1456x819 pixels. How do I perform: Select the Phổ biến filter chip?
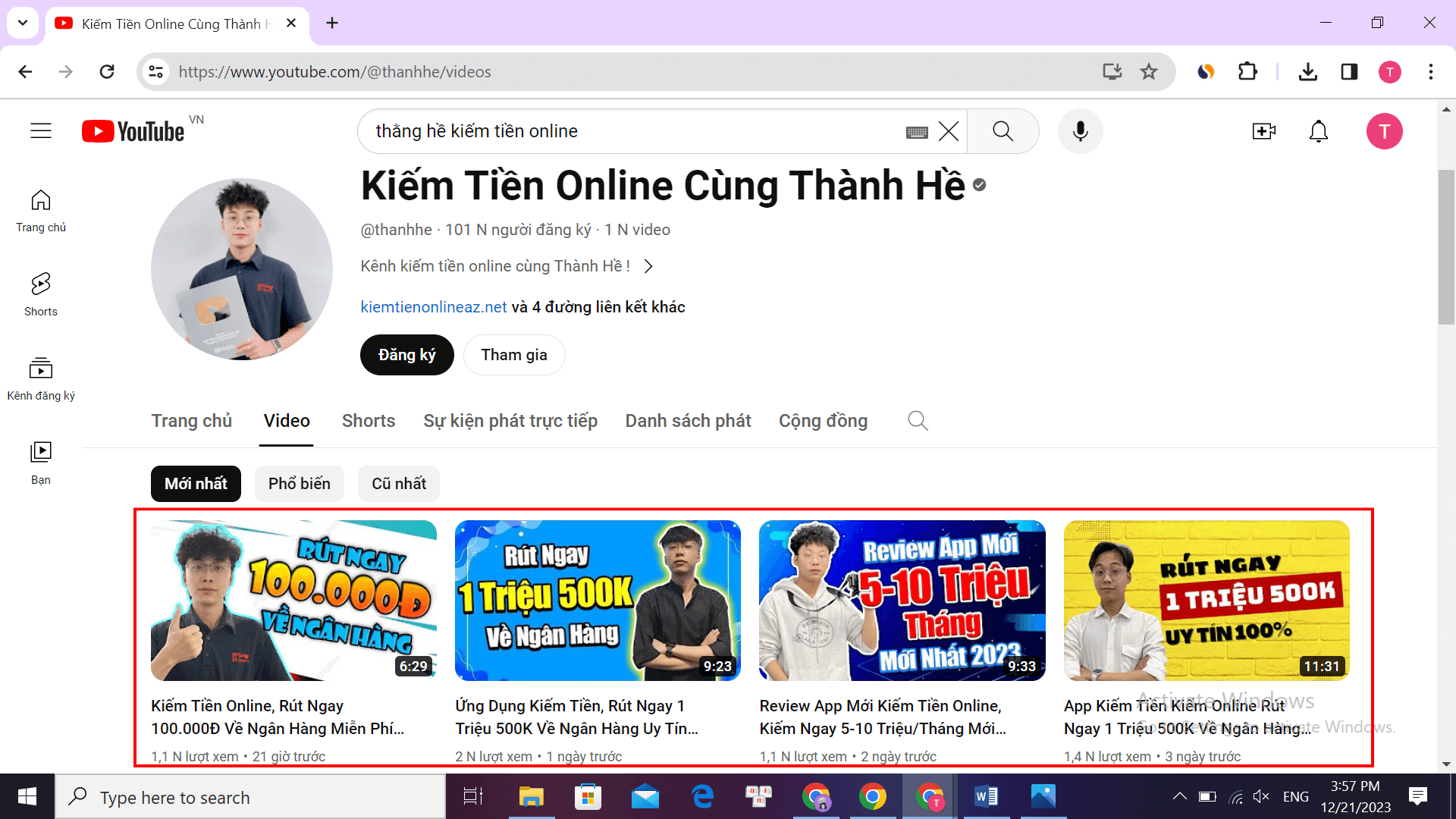click(x=300, y=484)
